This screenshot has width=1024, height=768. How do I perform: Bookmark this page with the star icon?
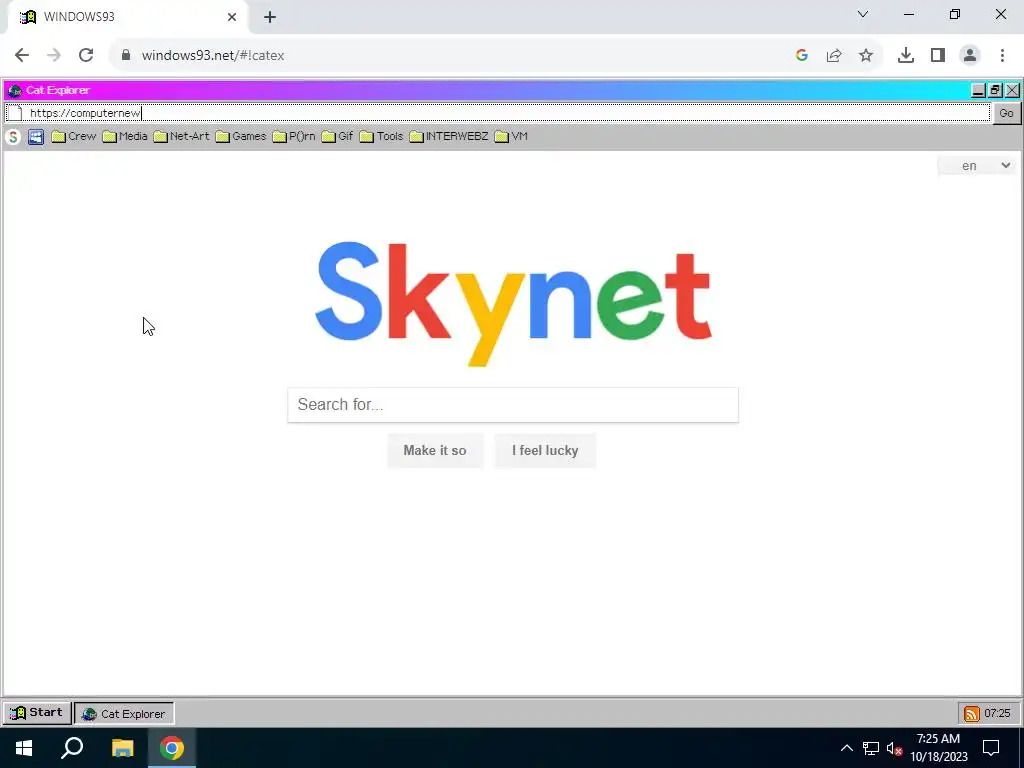click(866, 56)
